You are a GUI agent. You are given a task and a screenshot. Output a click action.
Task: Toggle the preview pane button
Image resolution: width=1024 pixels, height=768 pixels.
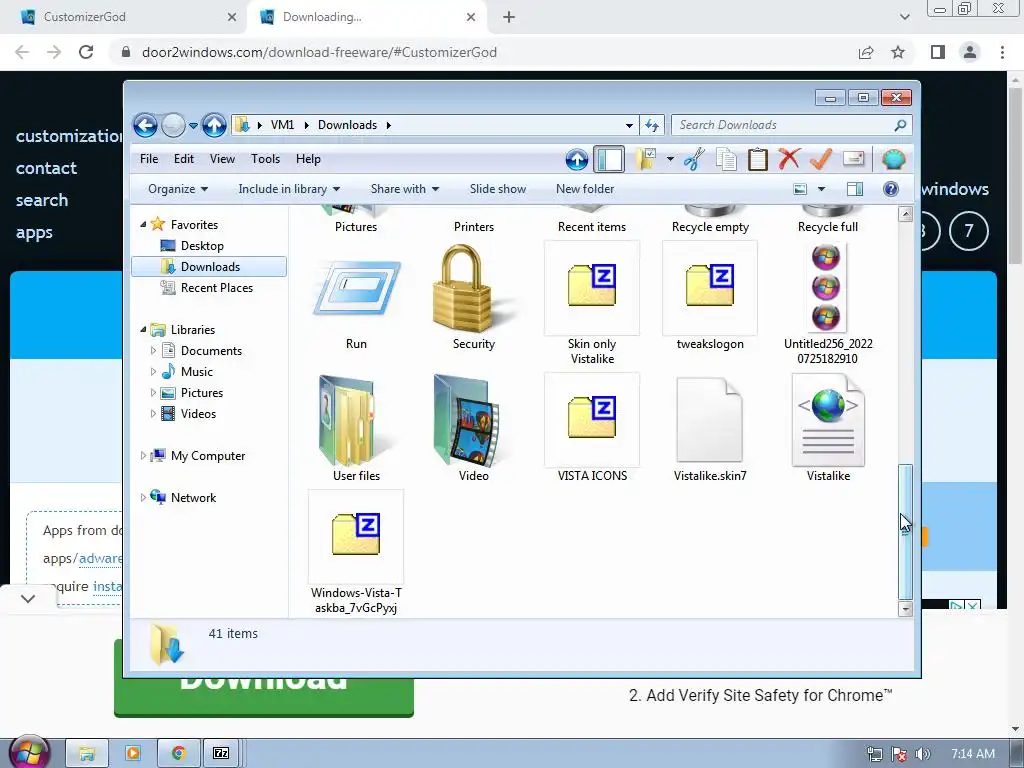pos(855,189)
